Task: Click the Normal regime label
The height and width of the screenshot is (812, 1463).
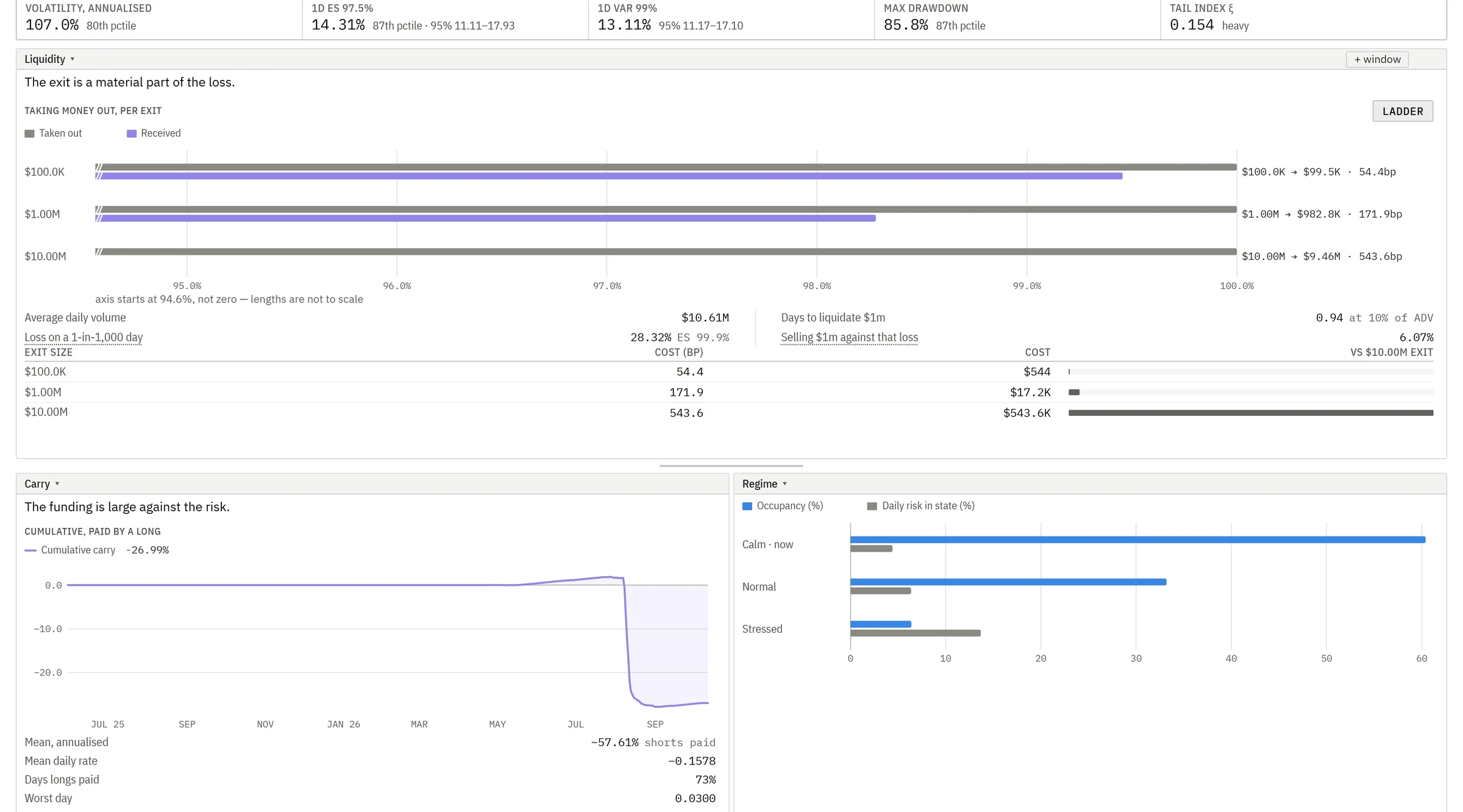Action: (759, 586)
